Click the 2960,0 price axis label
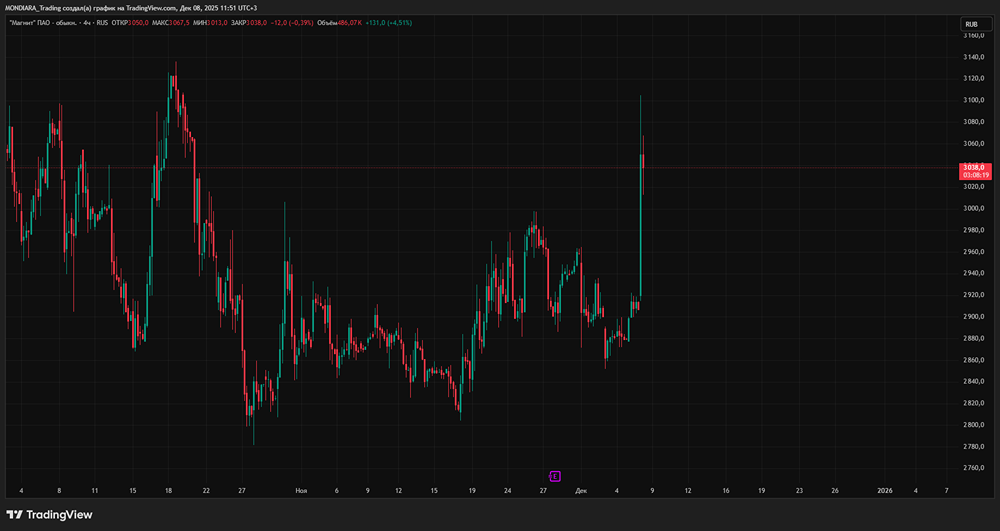Viewport: 1000px width, 531px height. point(975,252)
